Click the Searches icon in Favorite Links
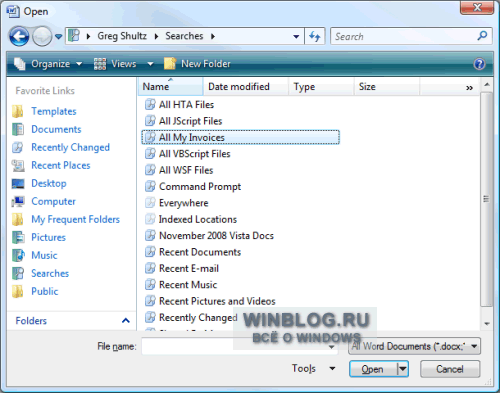 (x=18, y=274)
